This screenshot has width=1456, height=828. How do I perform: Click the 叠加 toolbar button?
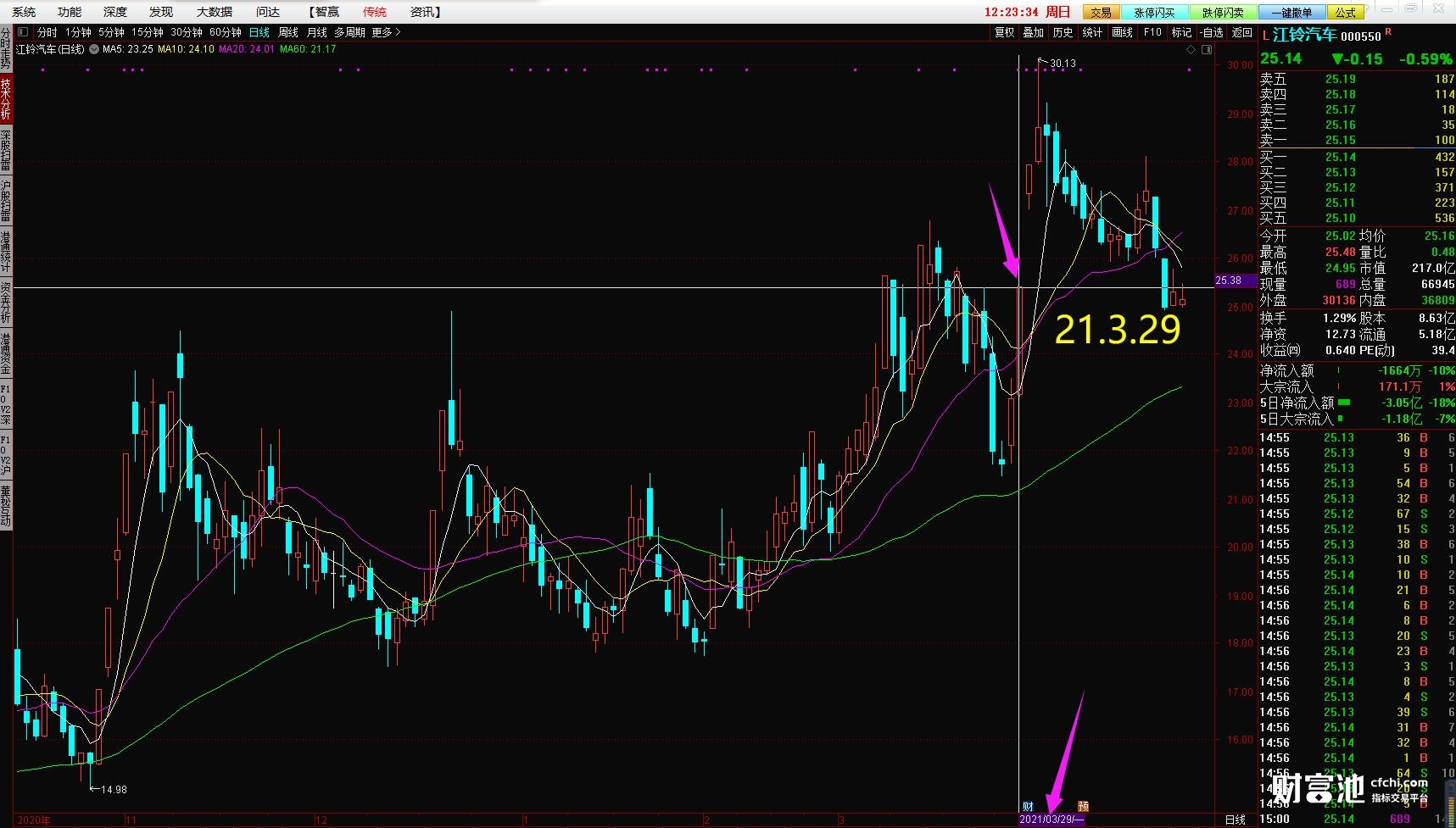pyautogui.click(x=1034, y=32)
